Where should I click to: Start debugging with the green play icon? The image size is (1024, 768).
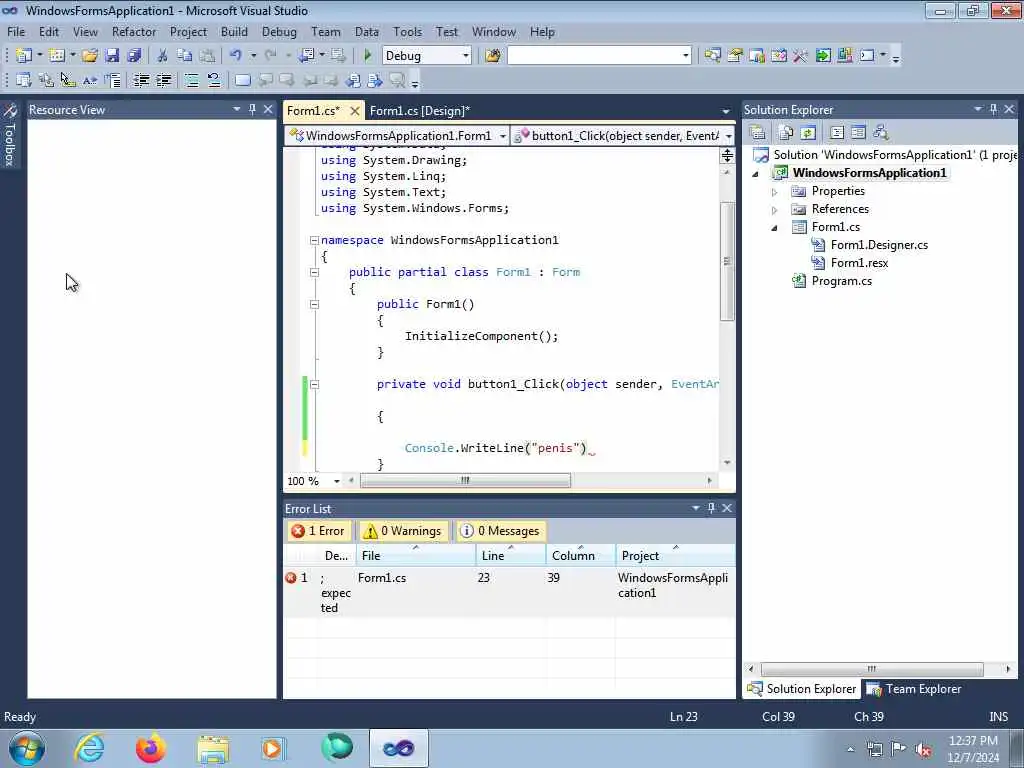(367, 56)
